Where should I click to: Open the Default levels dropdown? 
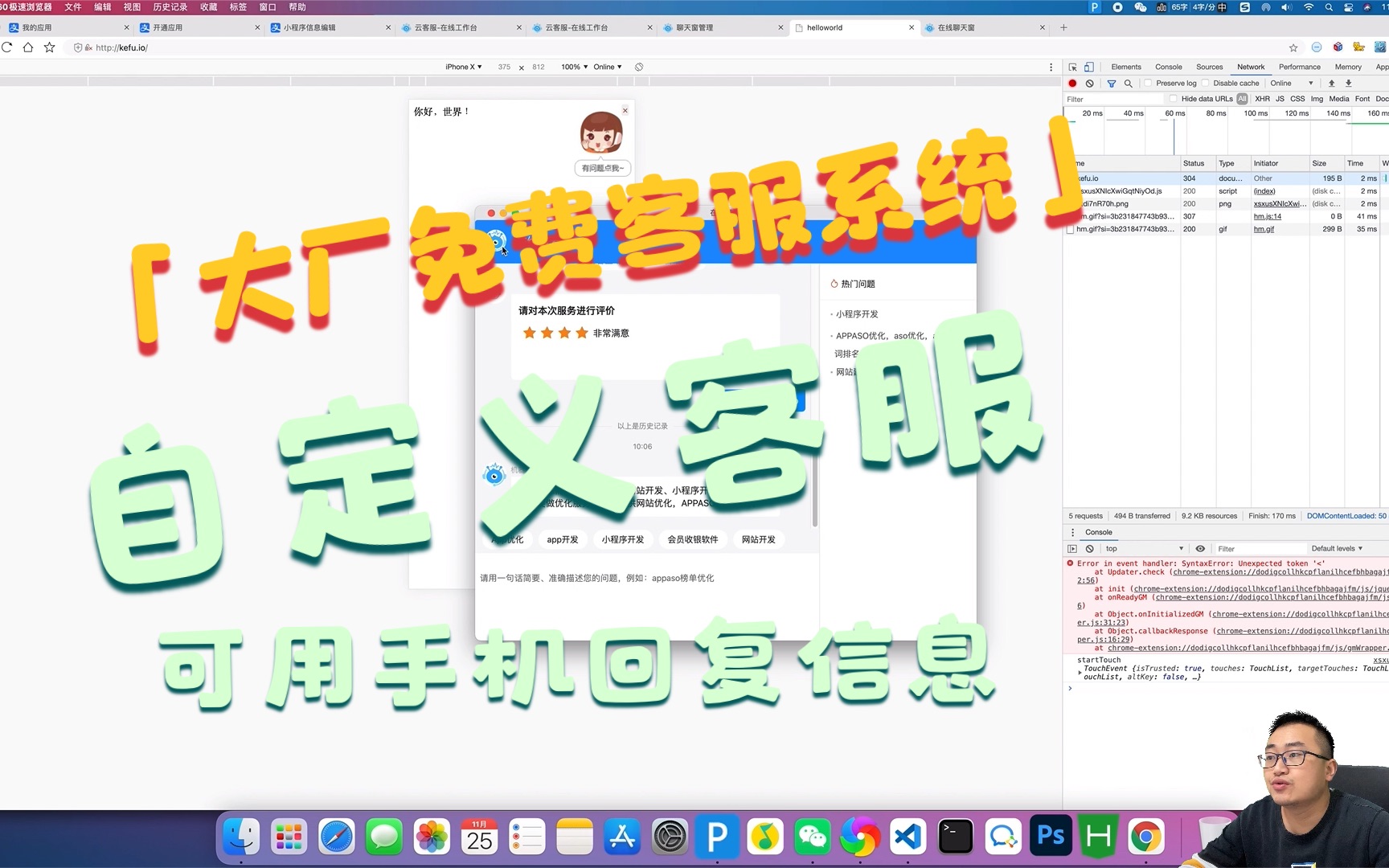[x=1337, y=549]
